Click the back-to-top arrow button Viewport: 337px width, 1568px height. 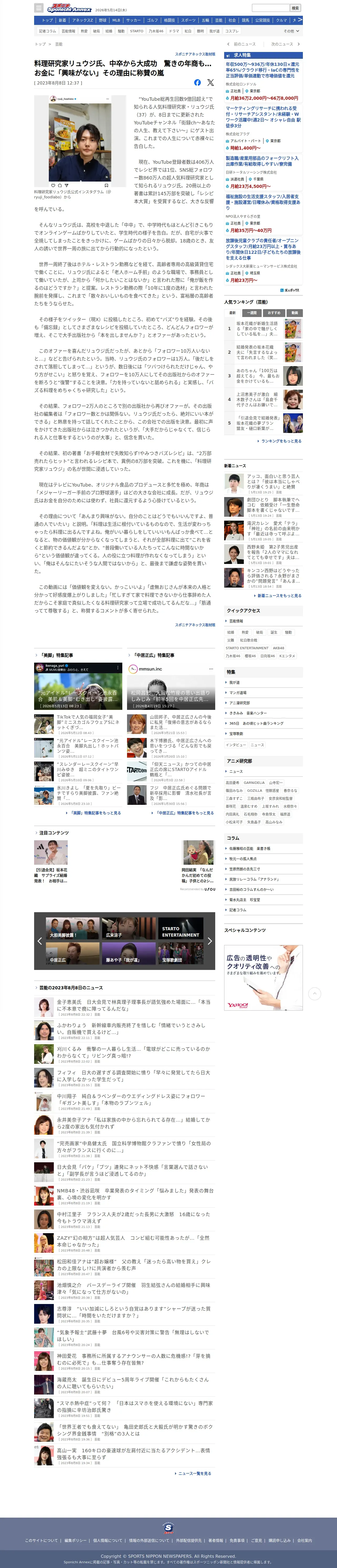pyautogui.click(x=314, y=994)
